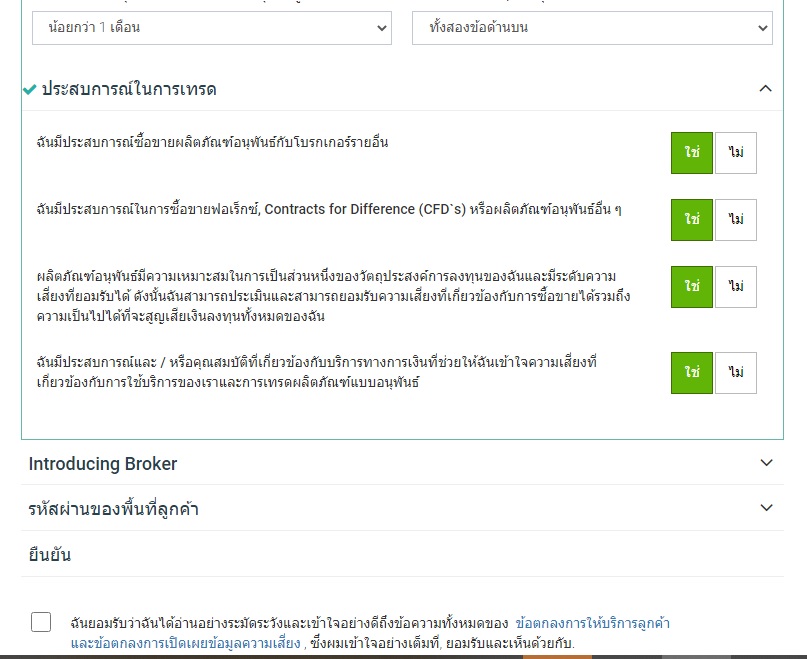The width and height of the screenshot is (807, 659).
Task: Open the 'น้อยกว่า 1 เดือน' dropdown
Action: (x=211, y=28)
